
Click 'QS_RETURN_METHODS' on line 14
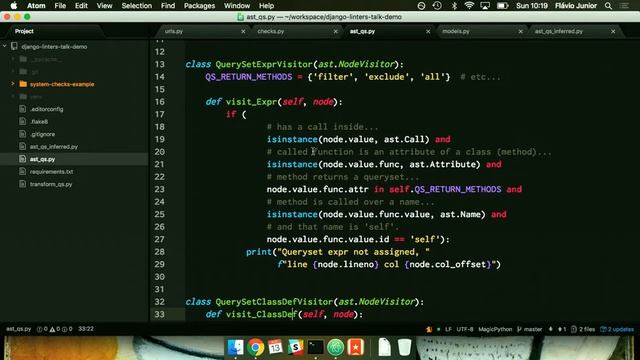(x=249, y=77)
